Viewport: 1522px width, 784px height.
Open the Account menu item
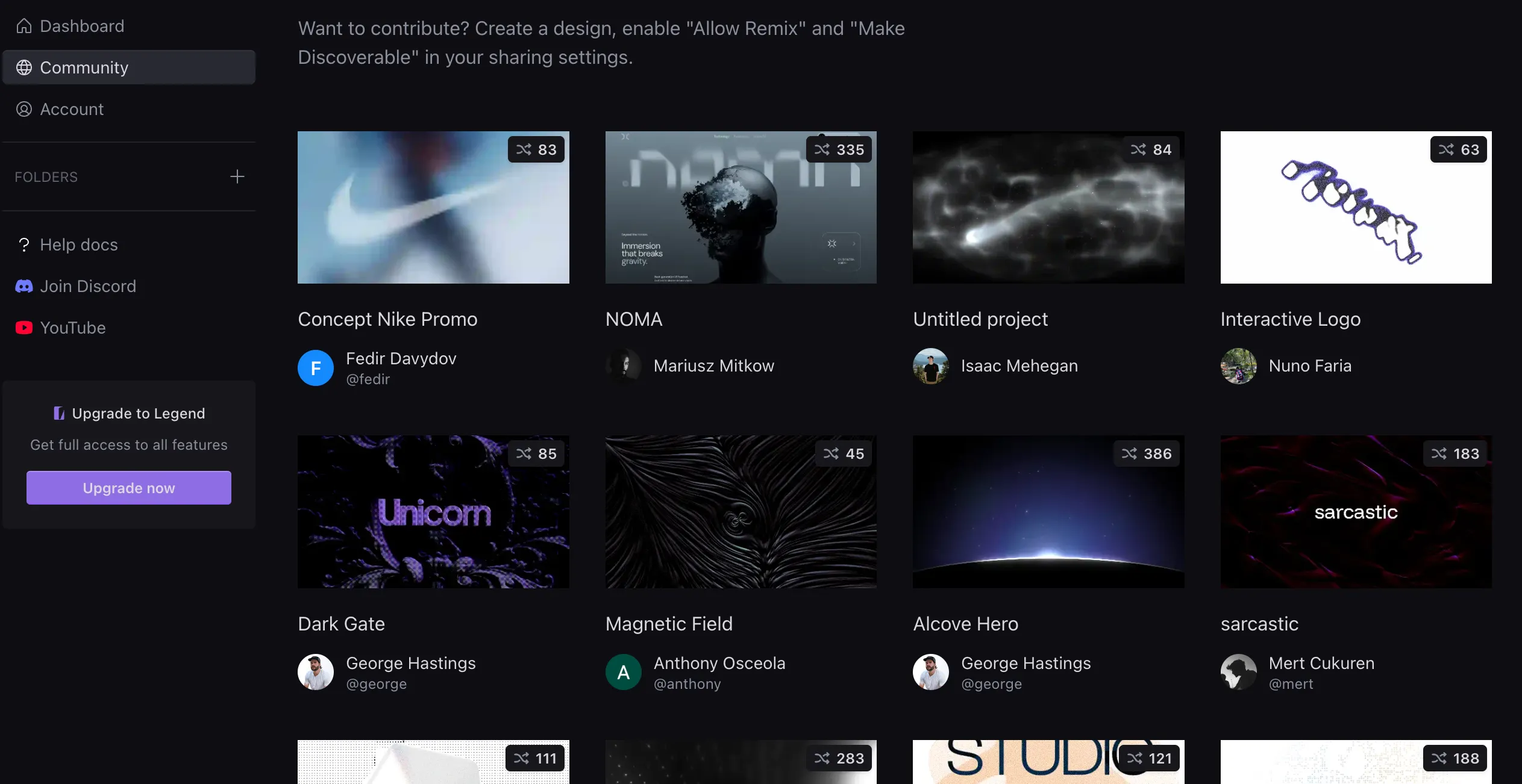(72, 109)
